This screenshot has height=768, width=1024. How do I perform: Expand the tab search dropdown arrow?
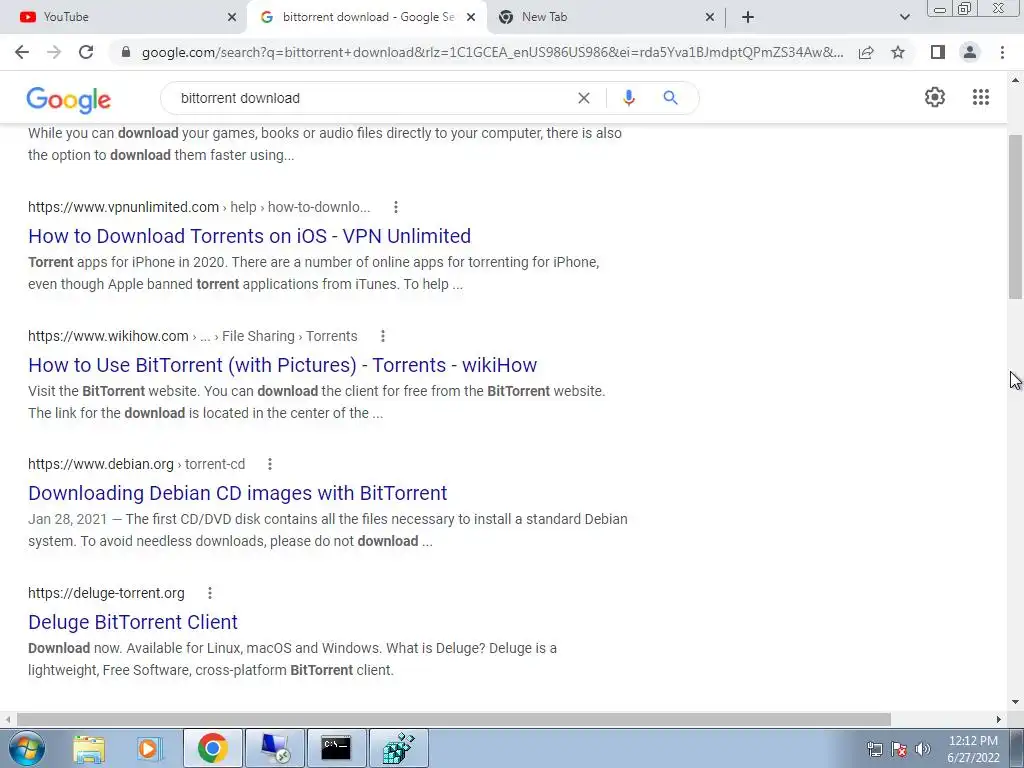pos(904,17)
